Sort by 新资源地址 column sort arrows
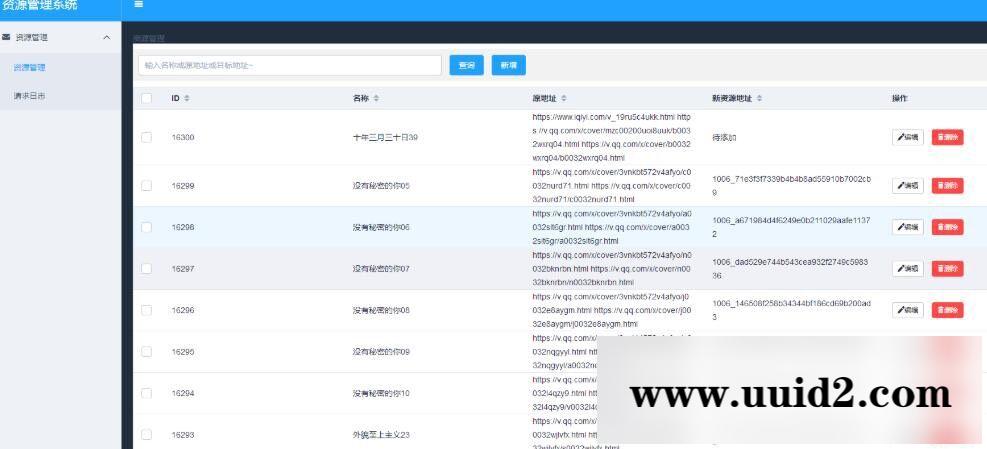Image resolution: width=987 pixels, height=449 pixels. point(759,99)
